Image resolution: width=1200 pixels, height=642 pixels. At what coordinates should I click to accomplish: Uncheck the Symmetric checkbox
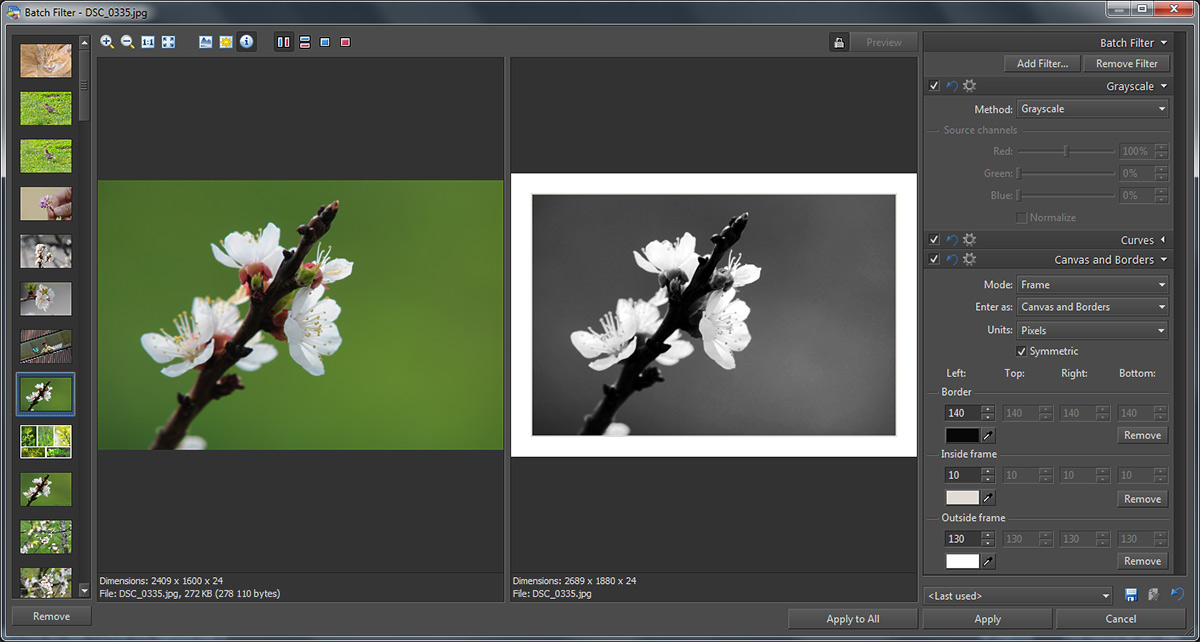pos(1021,351)
